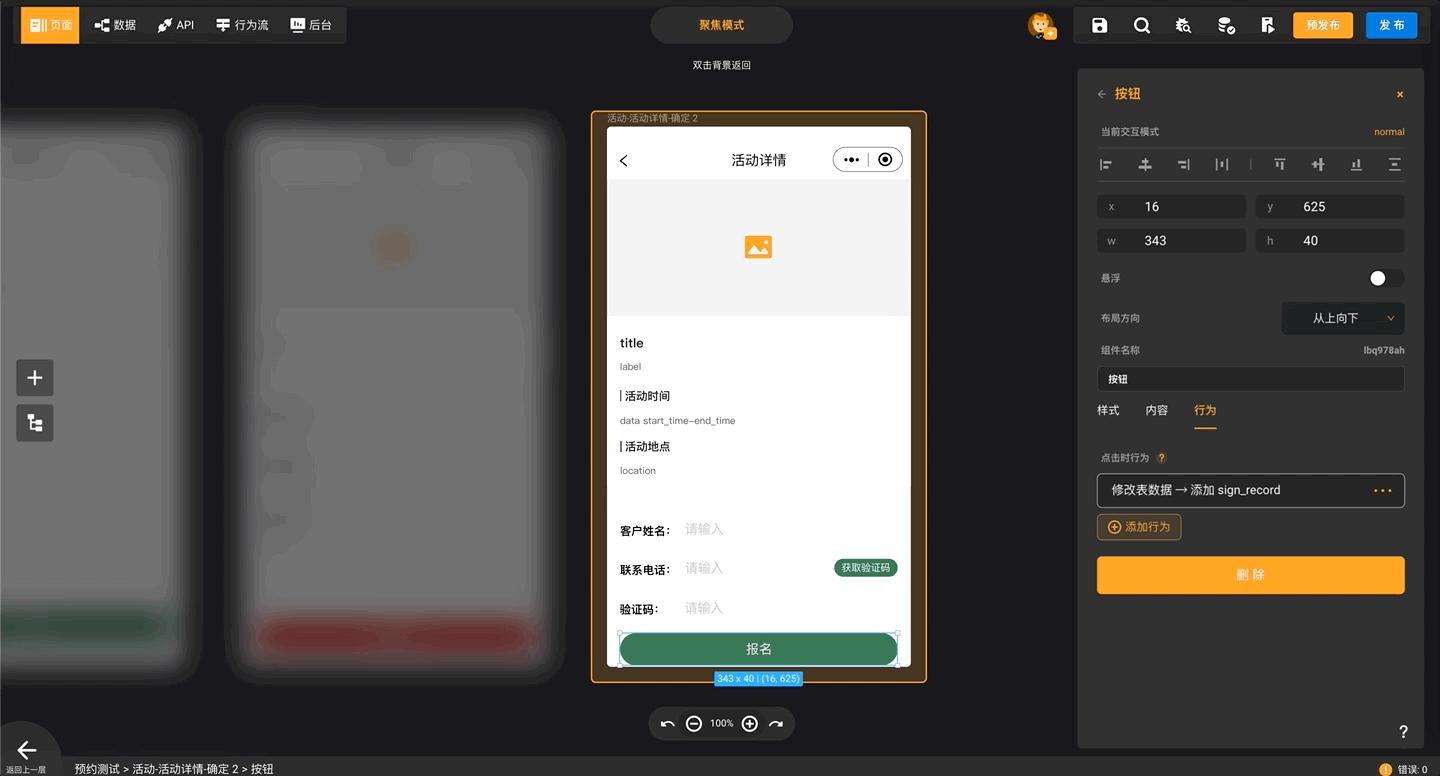The height and width of the screenshot is (776, 1440).
Task: Redo the canvas action
Action: 776,724
